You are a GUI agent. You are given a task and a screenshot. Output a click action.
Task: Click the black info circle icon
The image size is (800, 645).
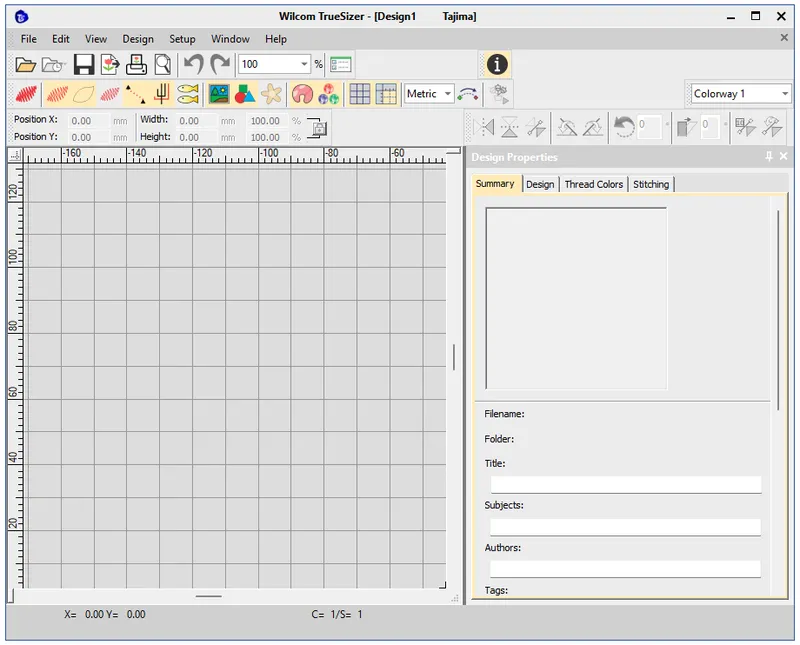coord(497,64)
